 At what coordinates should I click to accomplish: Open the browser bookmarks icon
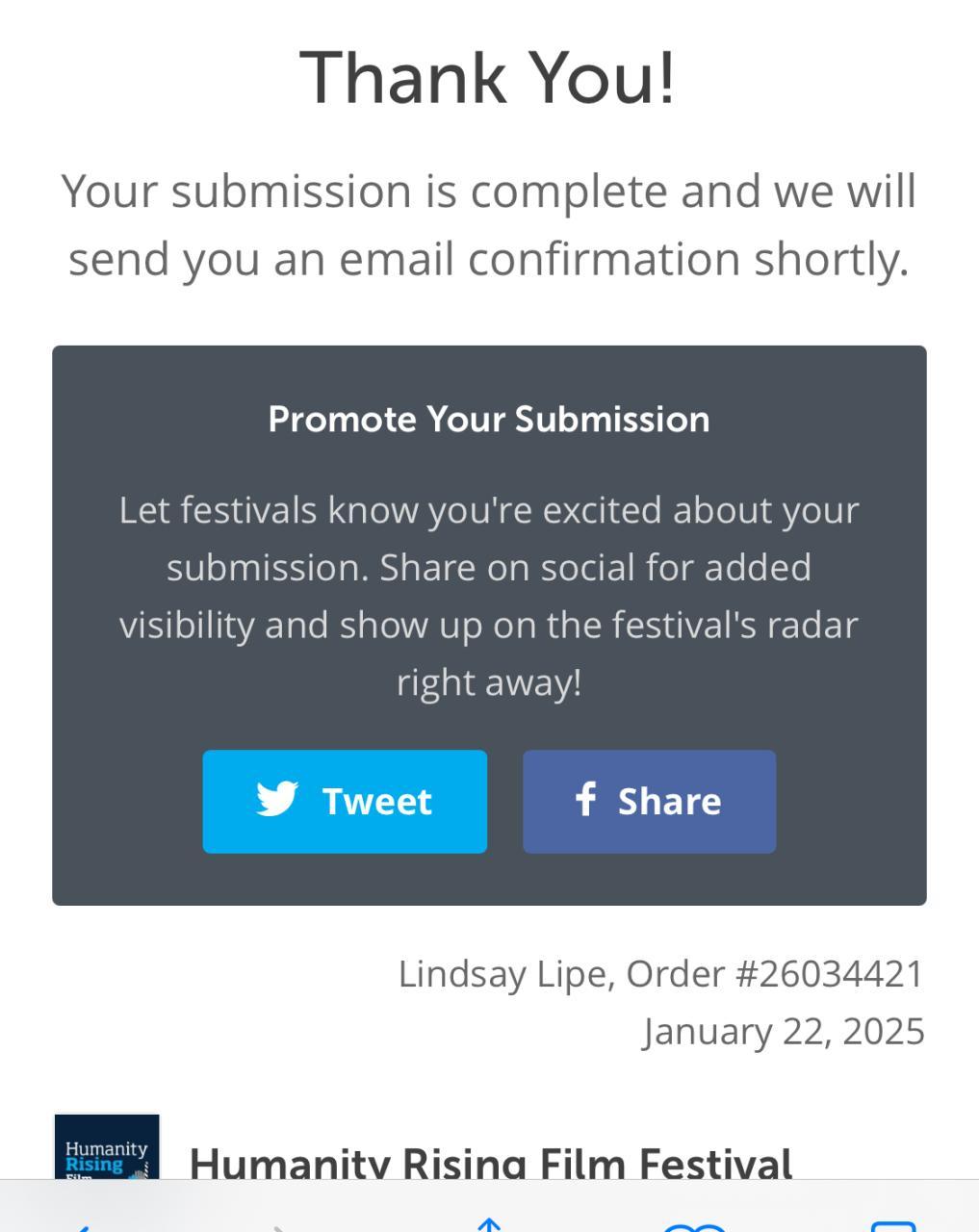(x=695, y=1225)
